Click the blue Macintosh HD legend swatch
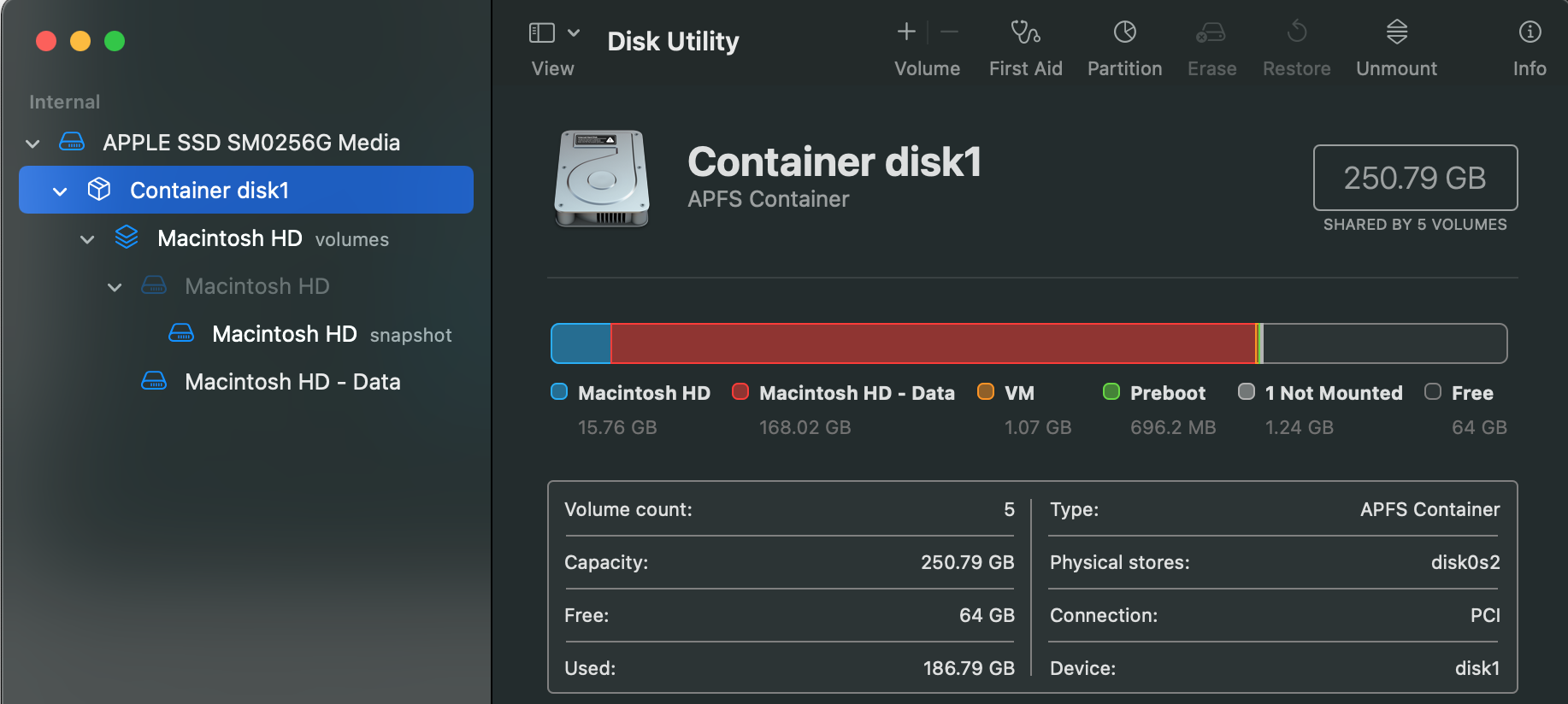This screenshot has width=1568, height=704. tap(559, 392)
